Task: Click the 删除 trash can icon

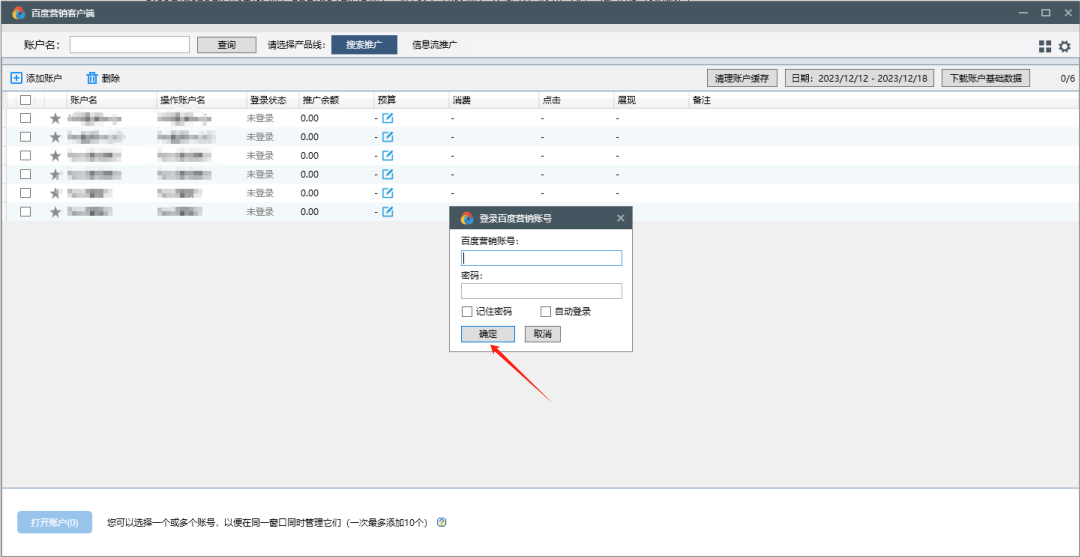Action: click(x=92, y=78)
